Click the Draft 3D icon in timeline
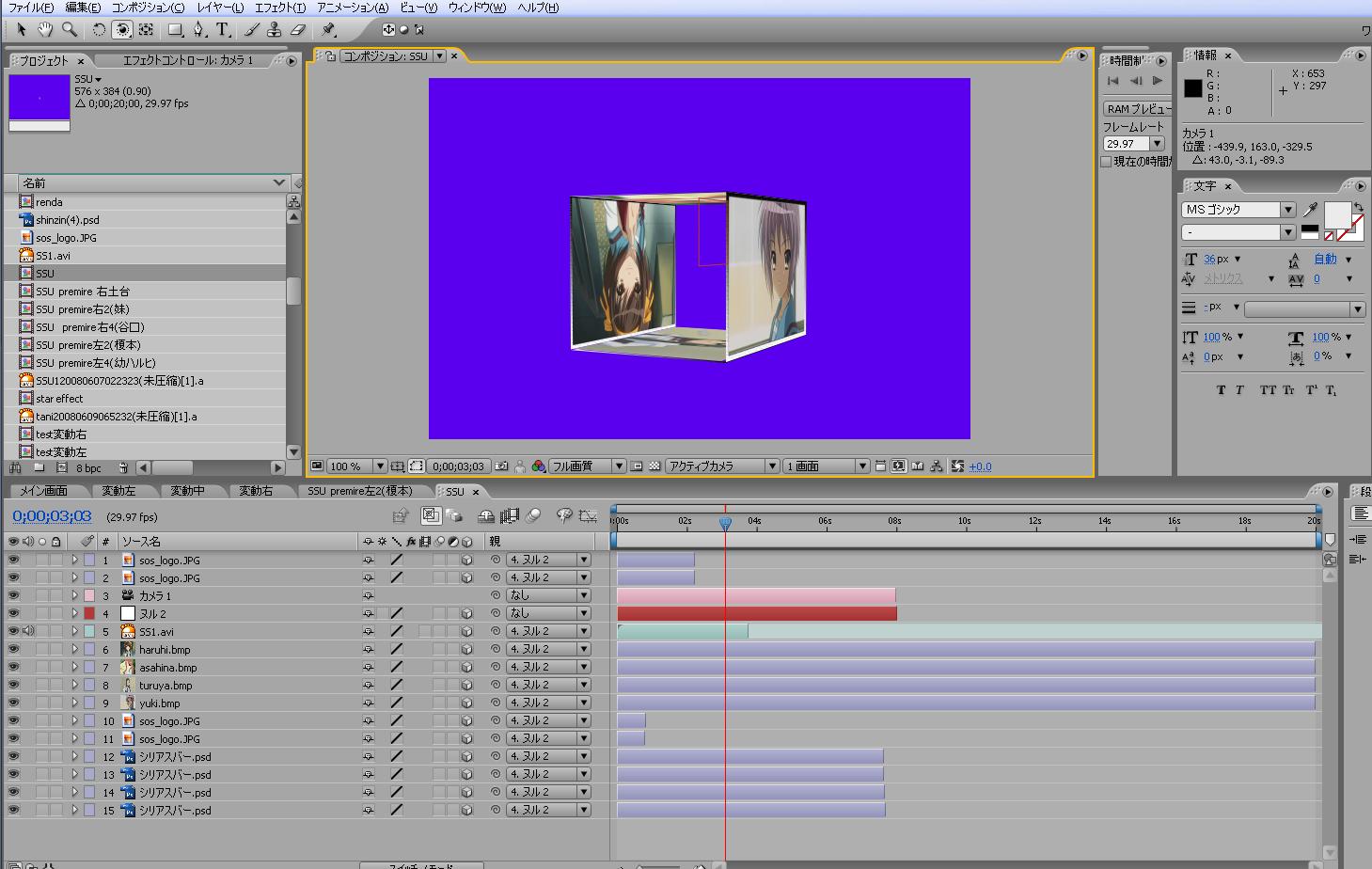 pyautogui.click(x=486, y=515)
